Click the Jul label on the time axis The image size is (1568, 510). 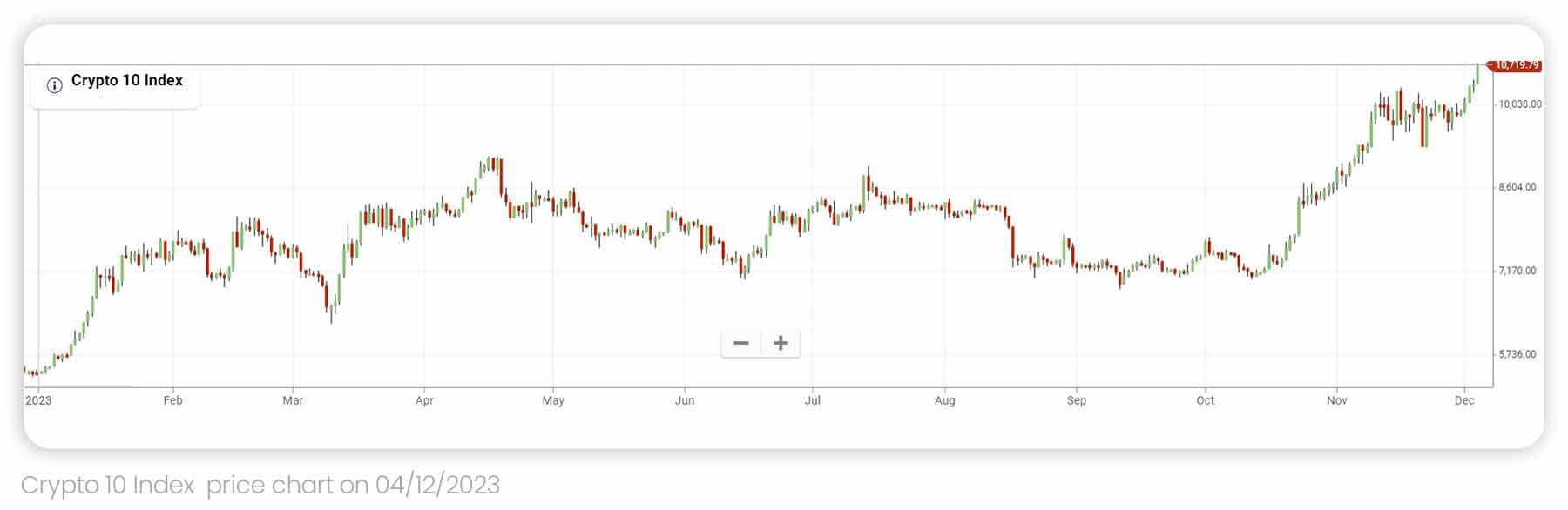814,400
